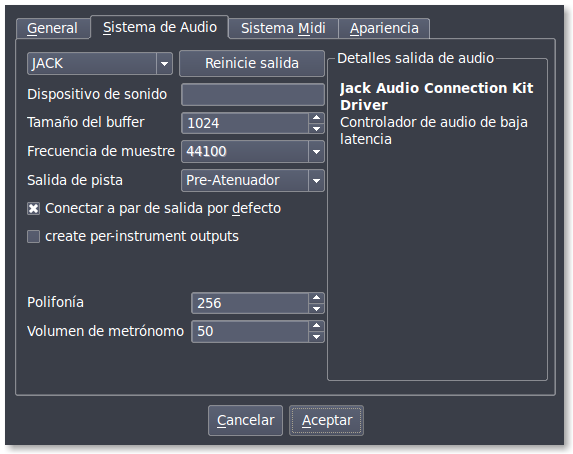Switch to the General tab
The width and height of the screenshot is (573, 454).
click(53, 29)
